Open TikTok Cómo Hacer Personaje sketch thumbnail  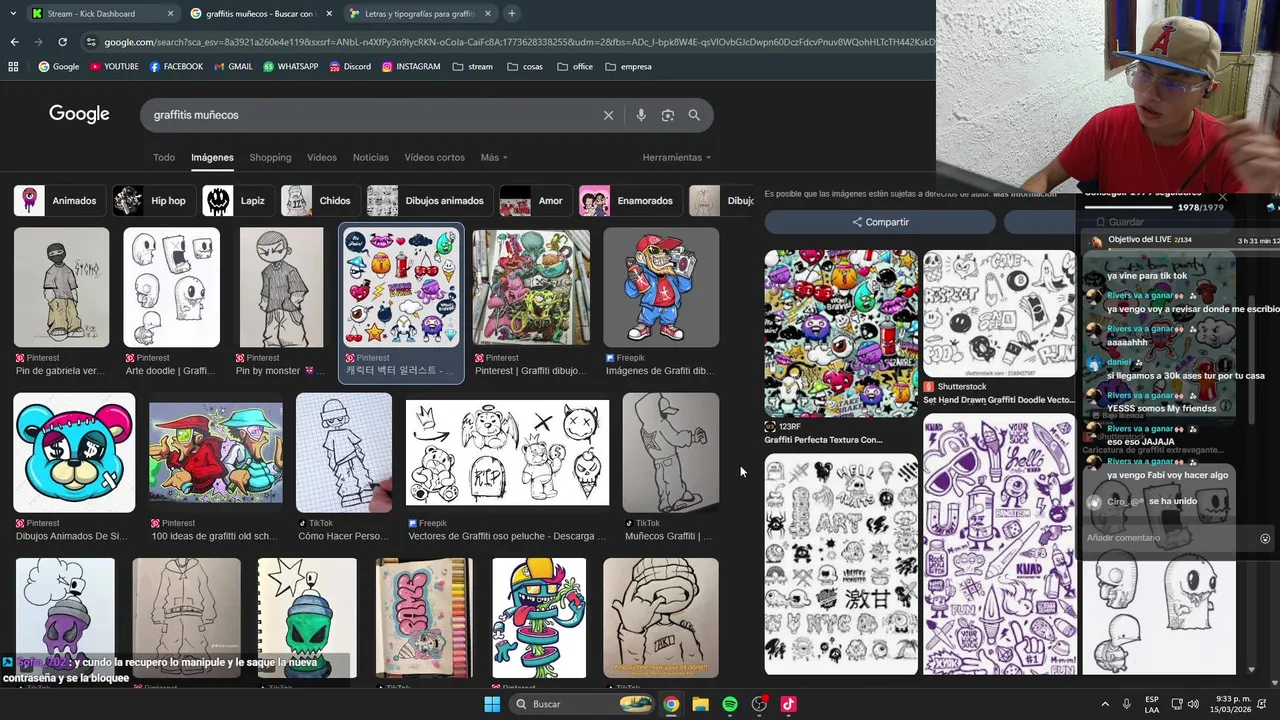coord(344,452)
